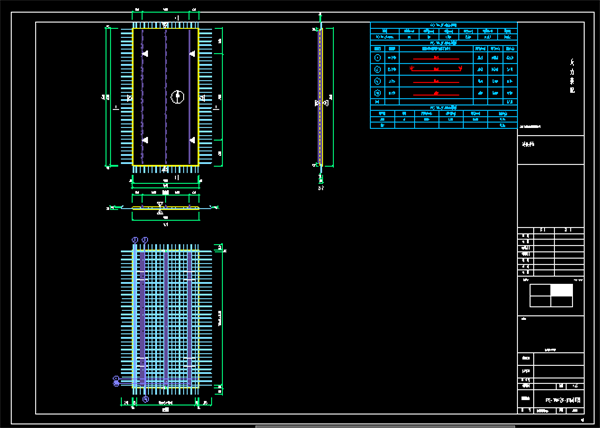
Task: Click the circled number in the second rebar table row
Action: coord(378,70)
